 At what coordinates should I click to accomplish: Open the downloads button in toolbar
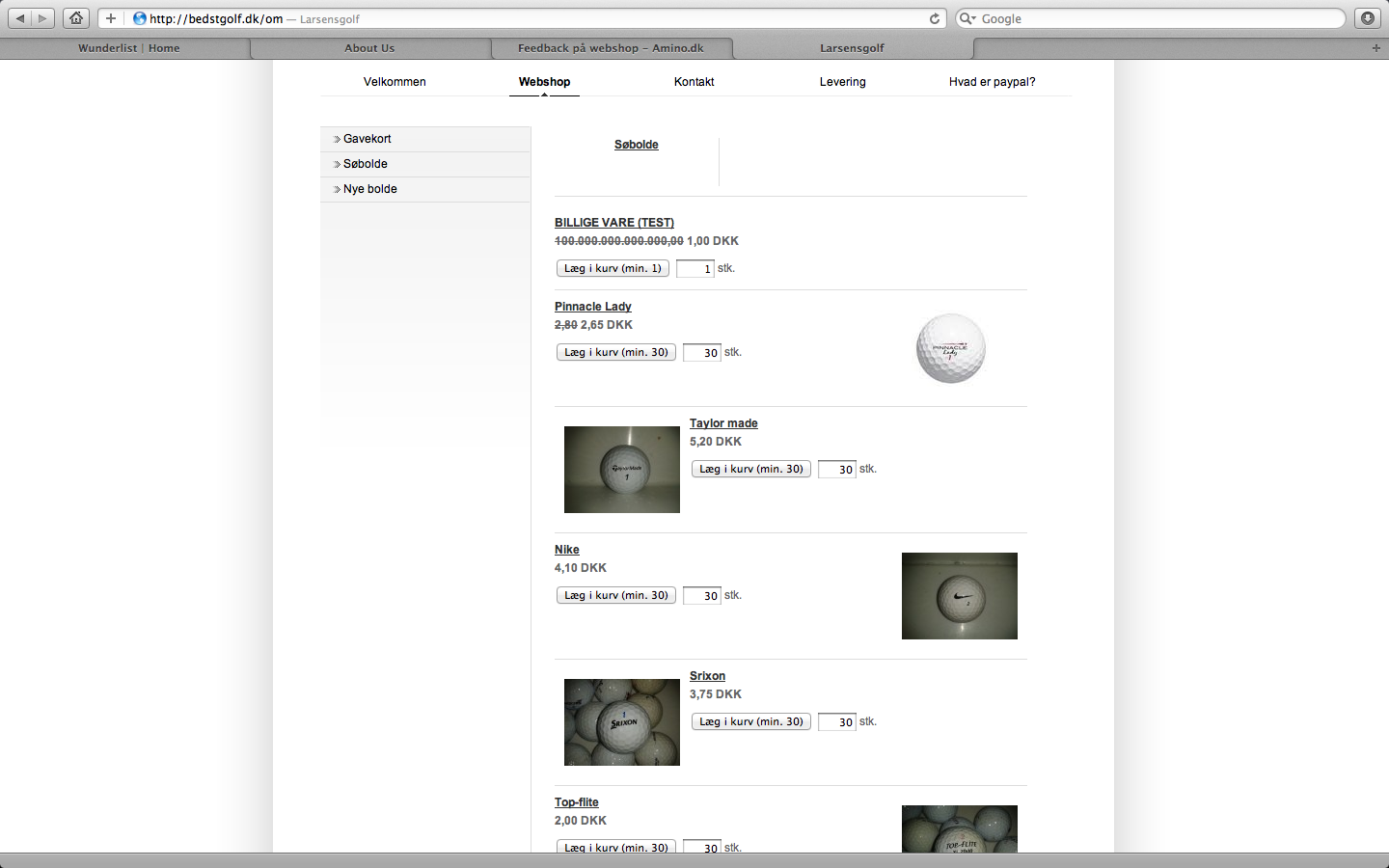pyautogui.click(x=1367, y=18)
